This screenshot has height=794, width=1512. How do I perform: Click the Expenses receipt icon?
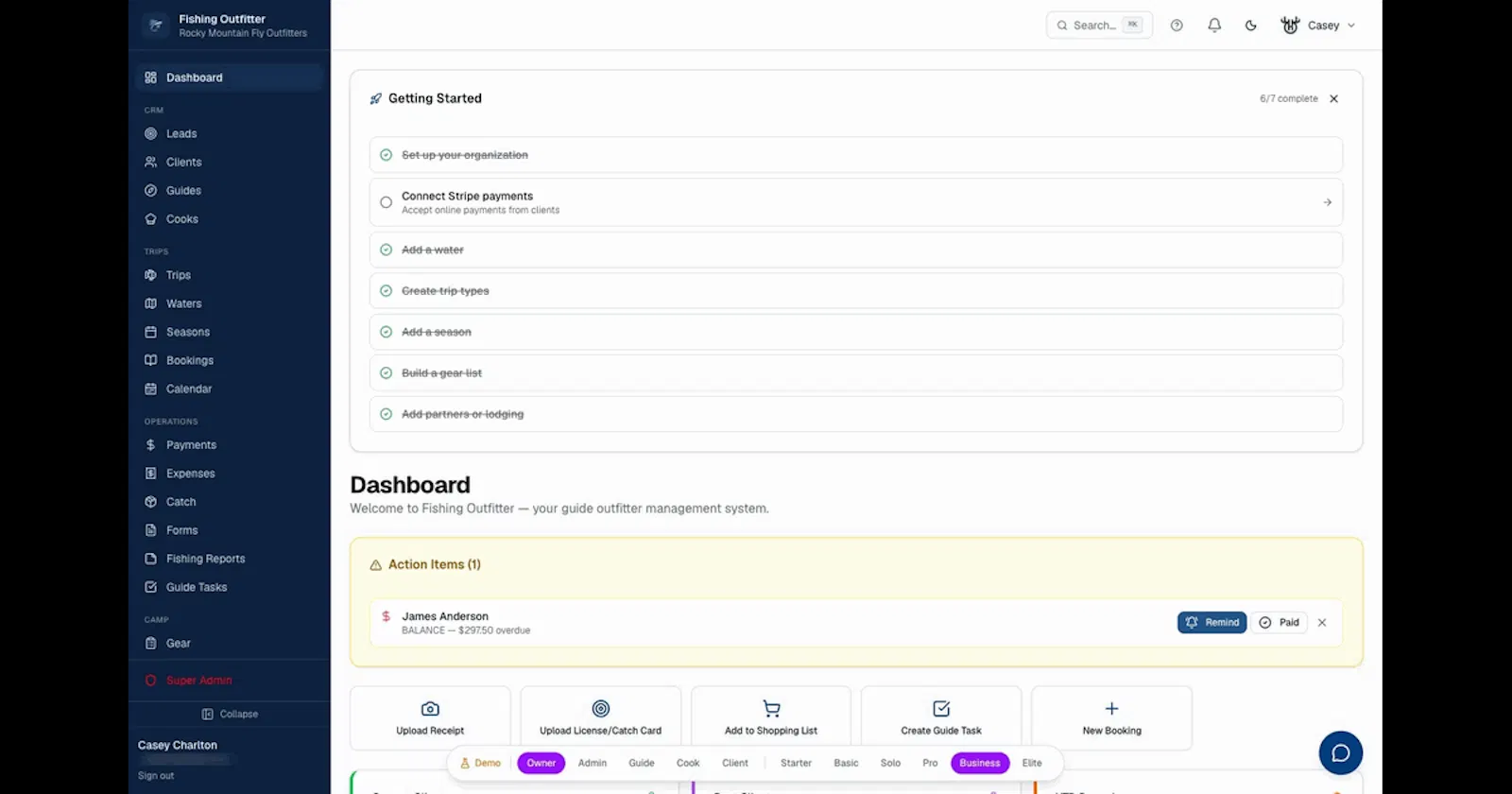tap(150, 474)
